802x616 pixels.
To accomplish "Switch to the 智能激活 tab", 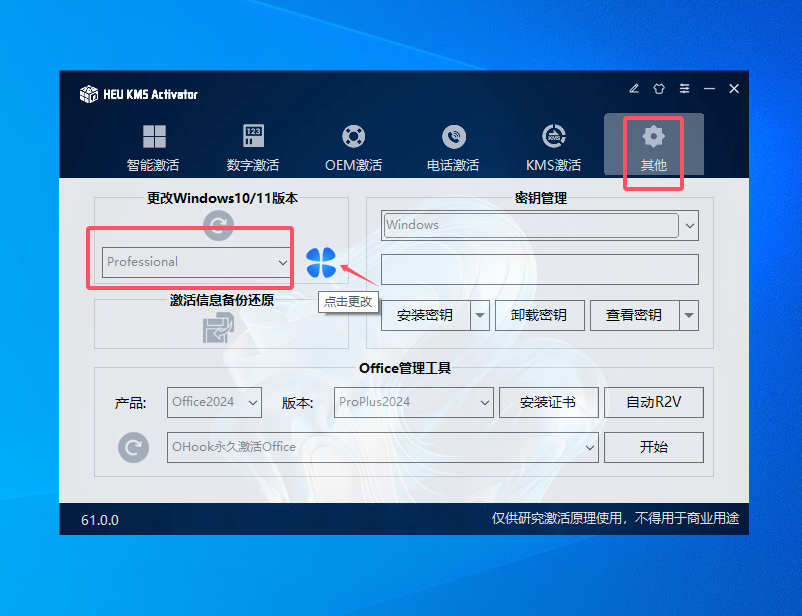I will (x=153, y=147).
